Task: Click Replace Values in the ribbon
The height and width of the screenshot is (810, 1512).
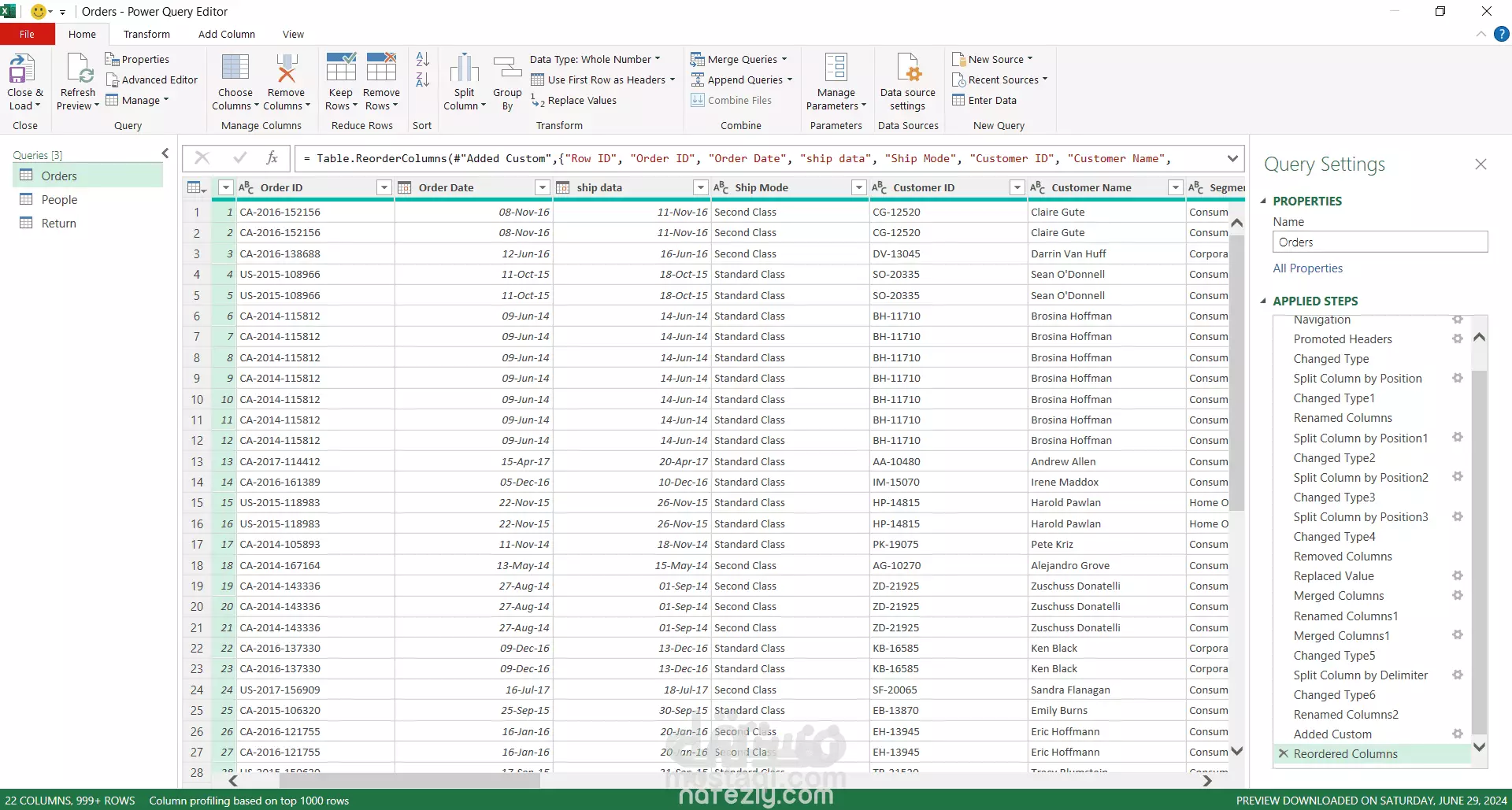Action: (x=573, y=100)
